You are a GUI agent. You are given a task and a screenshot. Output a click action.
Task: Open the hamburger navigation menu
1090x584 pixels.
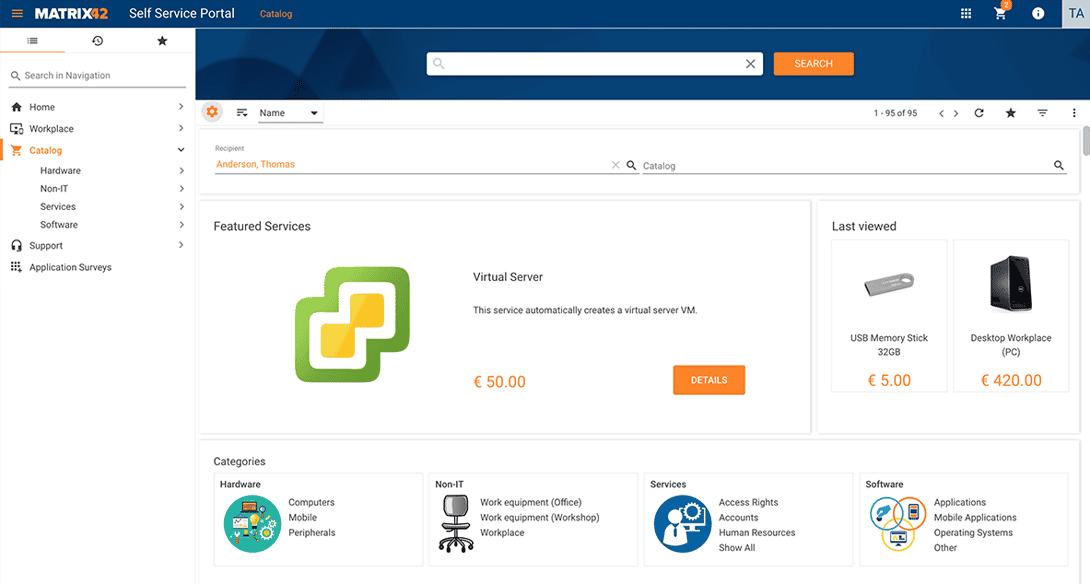tap(16, 13)
